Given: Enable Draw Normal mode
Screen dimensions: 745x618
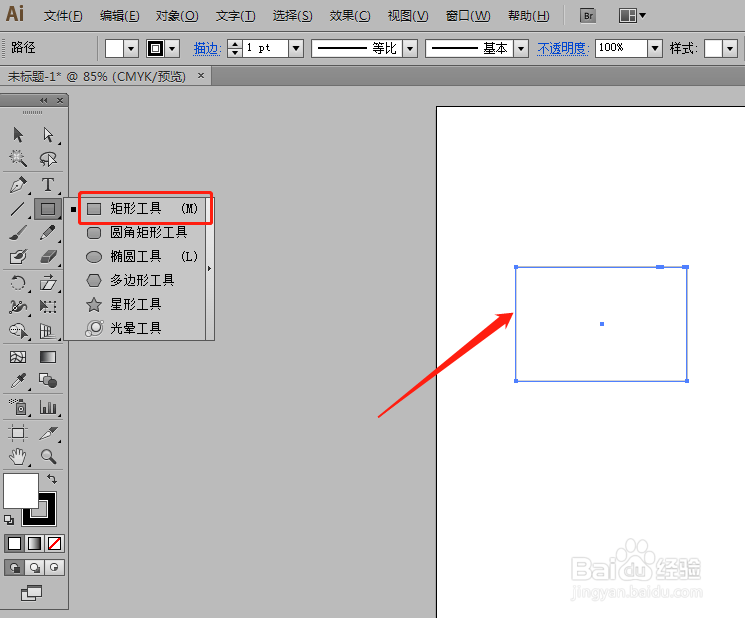Looking at the screenshot, I should (15, 568).
